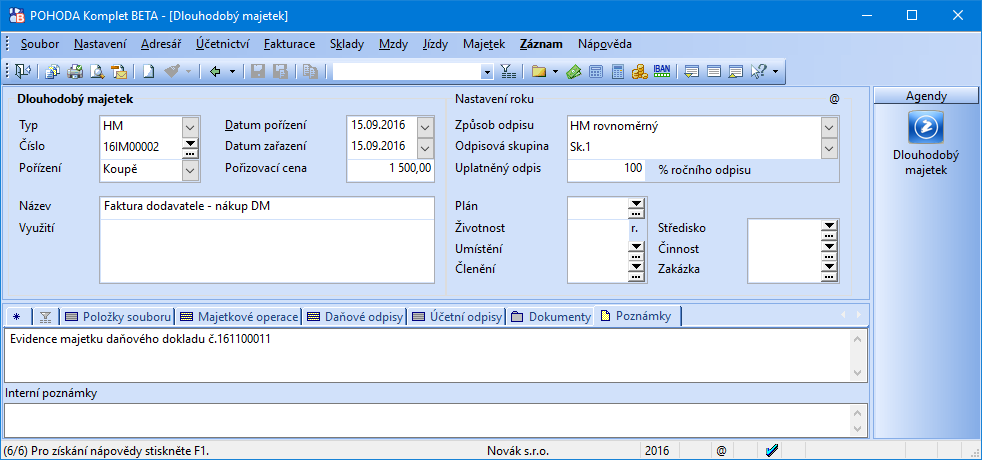Image resolution: width=982 pixels, height=460 pixels.
Task: Open dropdown arrow next to folder icon
Action: pos(556,71)
